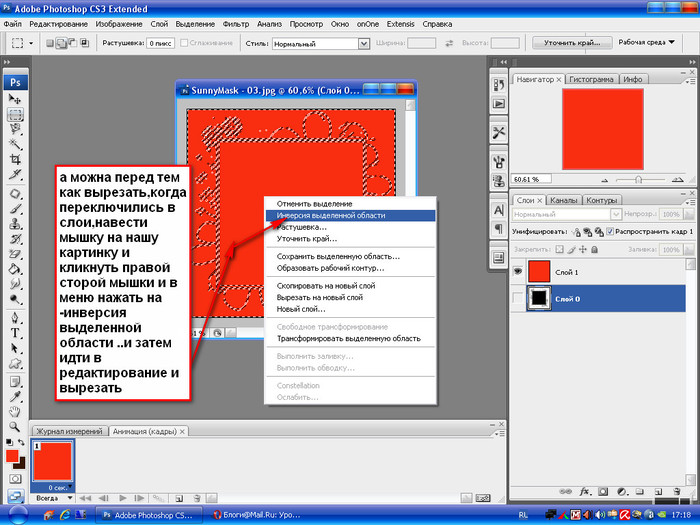Select the Lasso tool
Screen dimensions: 700x525
click(15, 129)
